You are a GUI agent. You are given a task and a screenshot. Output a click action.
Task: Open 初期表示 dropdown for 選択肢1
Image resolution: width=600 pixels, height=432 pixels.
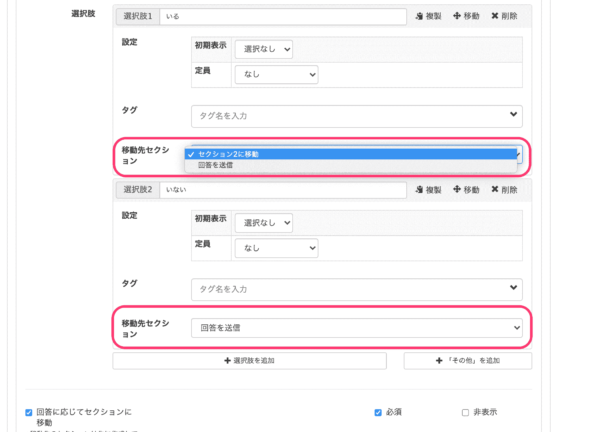(x=264, y=49)
